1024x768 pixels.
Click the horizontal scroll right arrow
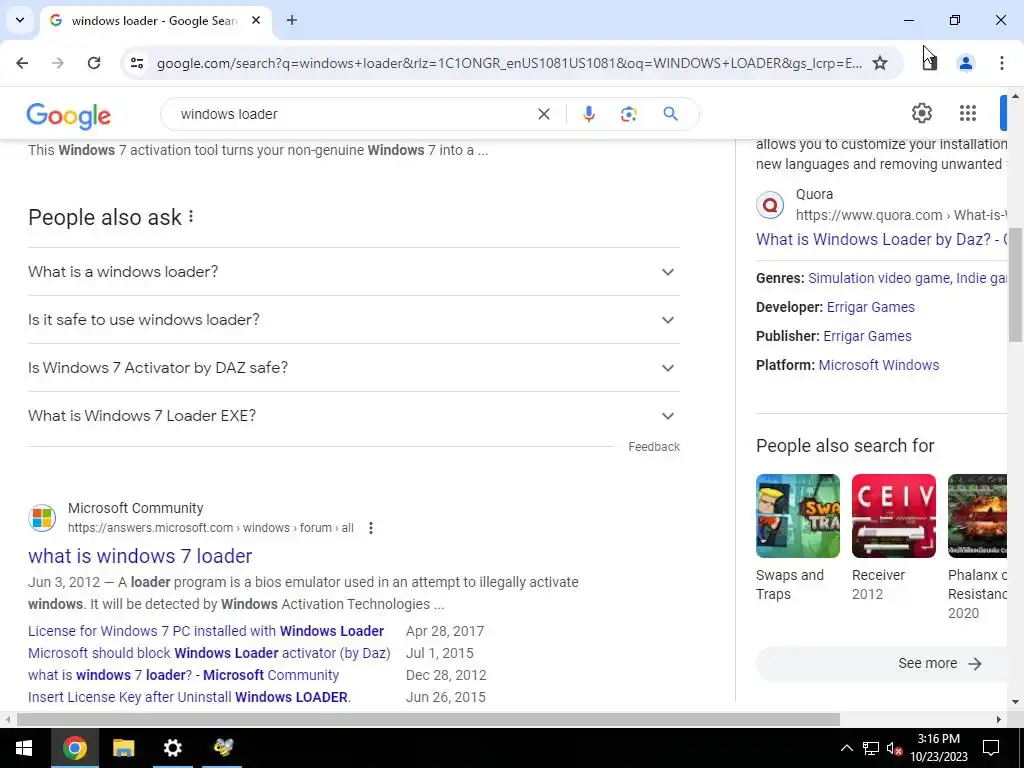(999, 720)
